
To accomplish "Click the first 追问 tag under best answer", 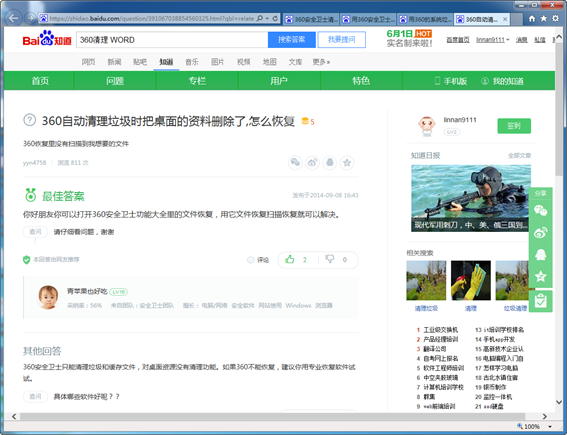I will 35,231.
